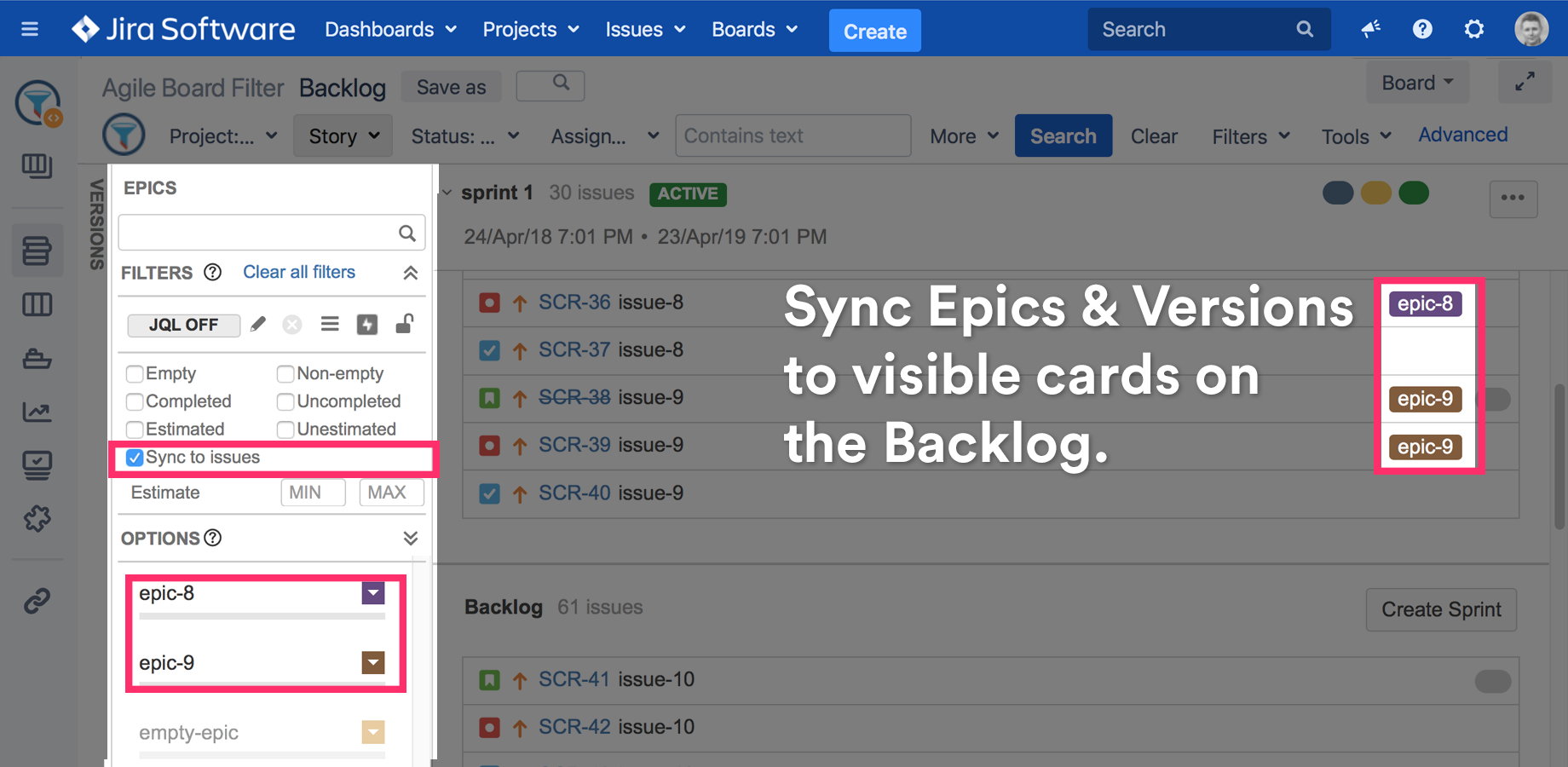Click the green status dot on sprint 1

click(1413, 193)
